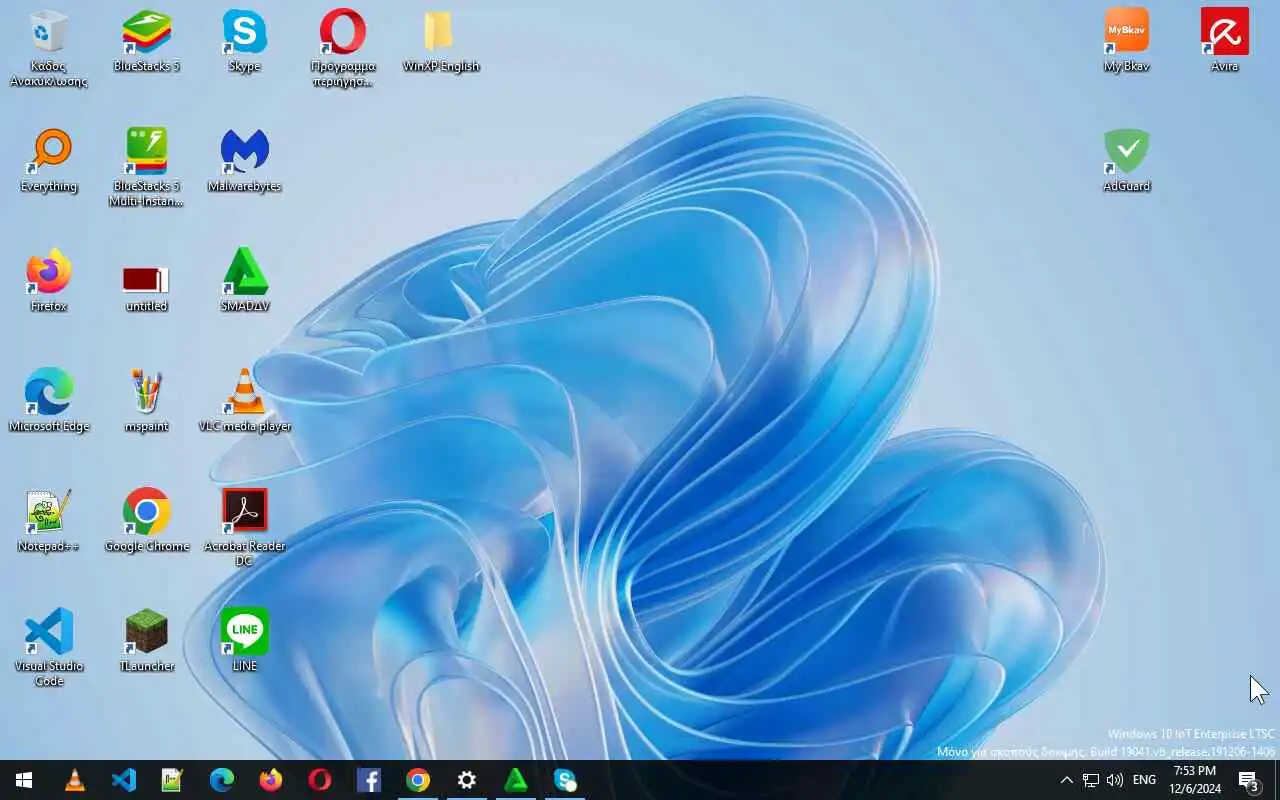The height and width of the screenshot is (800, 1280).
Task: Select the LINE desktop shortcut
Action: pyautogui.click(x=245, y=640)
